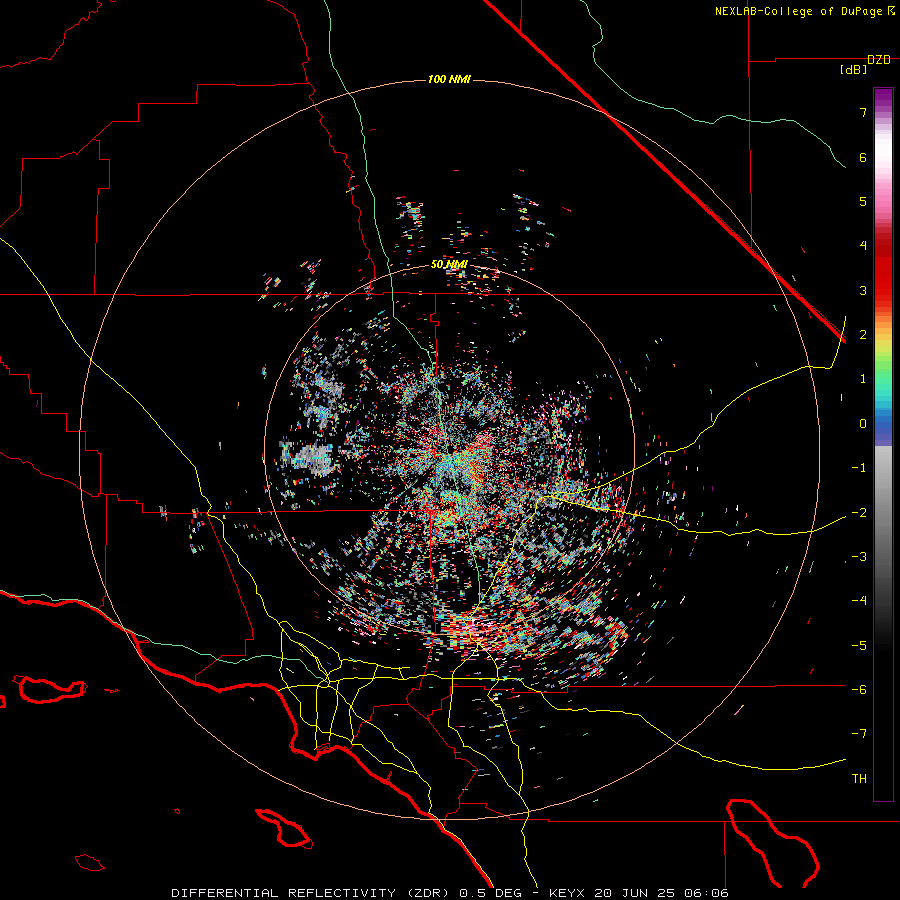Click the TH threshold label on the scale
The height and width of the screenshot is (900, 900).
pos(859,779)
